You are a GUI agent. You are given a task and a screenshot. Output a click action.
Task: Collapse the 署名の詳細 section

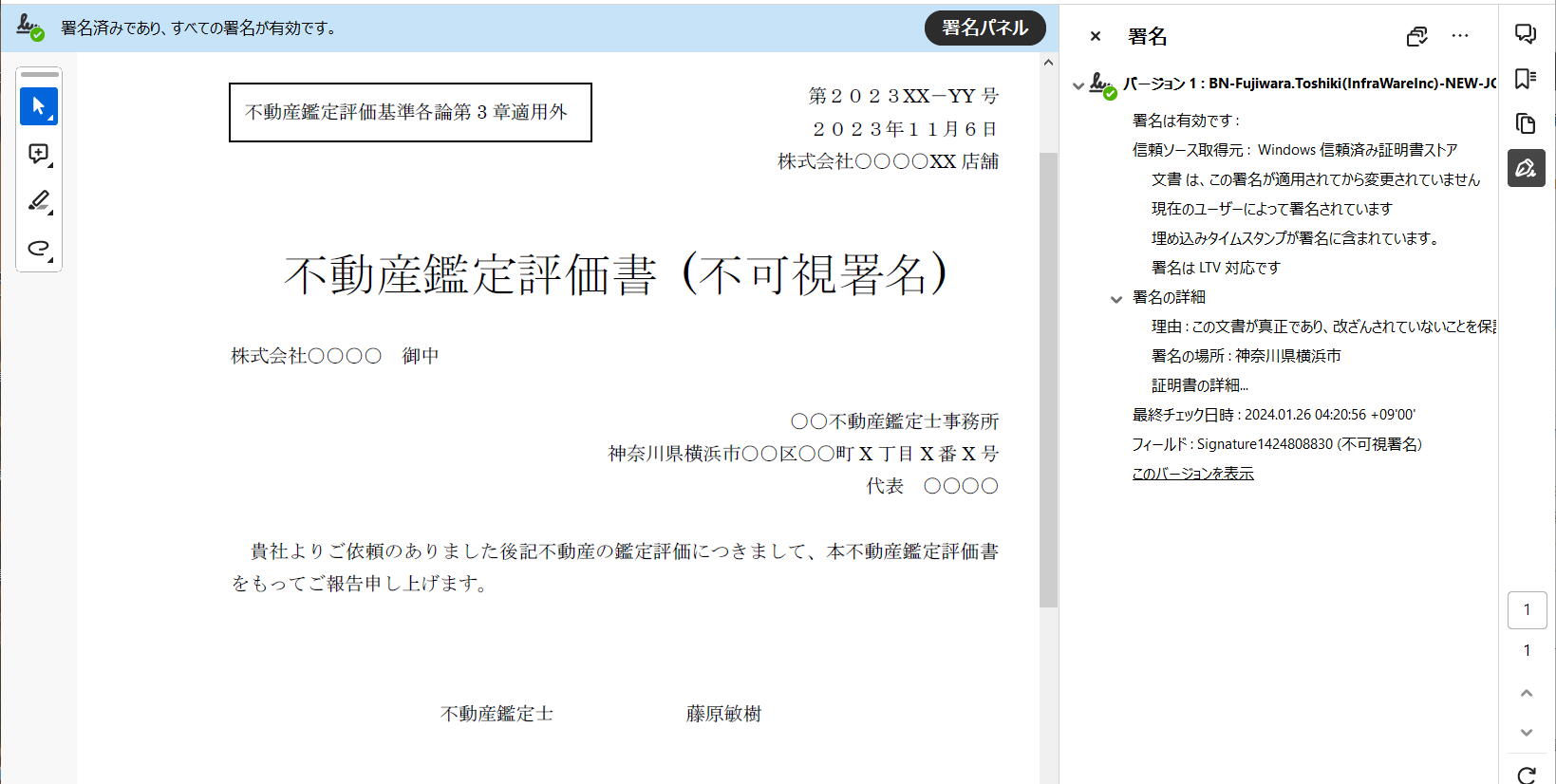pos(1116,299)
